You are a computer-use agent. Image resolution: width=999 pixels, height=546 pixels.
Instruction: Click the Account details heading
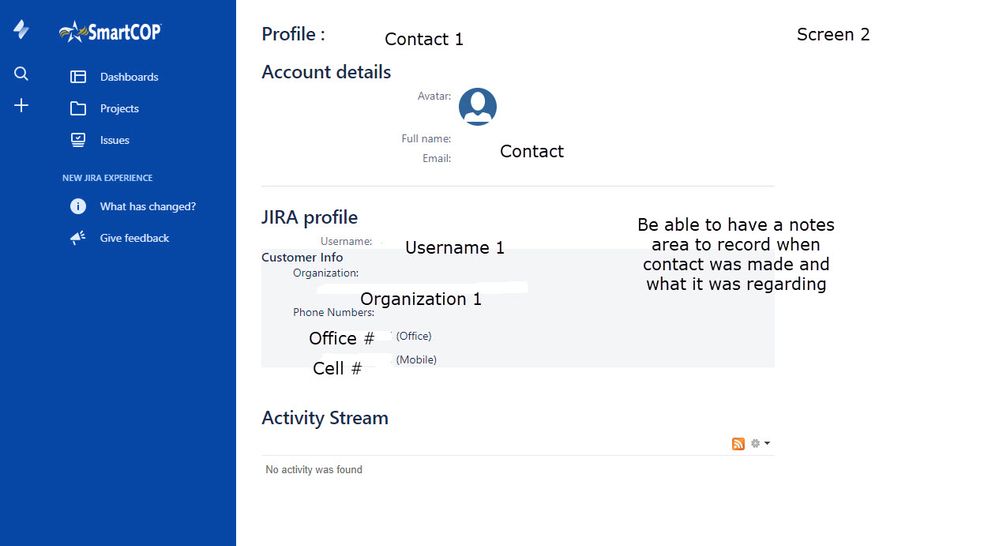[x=326, y=72]
